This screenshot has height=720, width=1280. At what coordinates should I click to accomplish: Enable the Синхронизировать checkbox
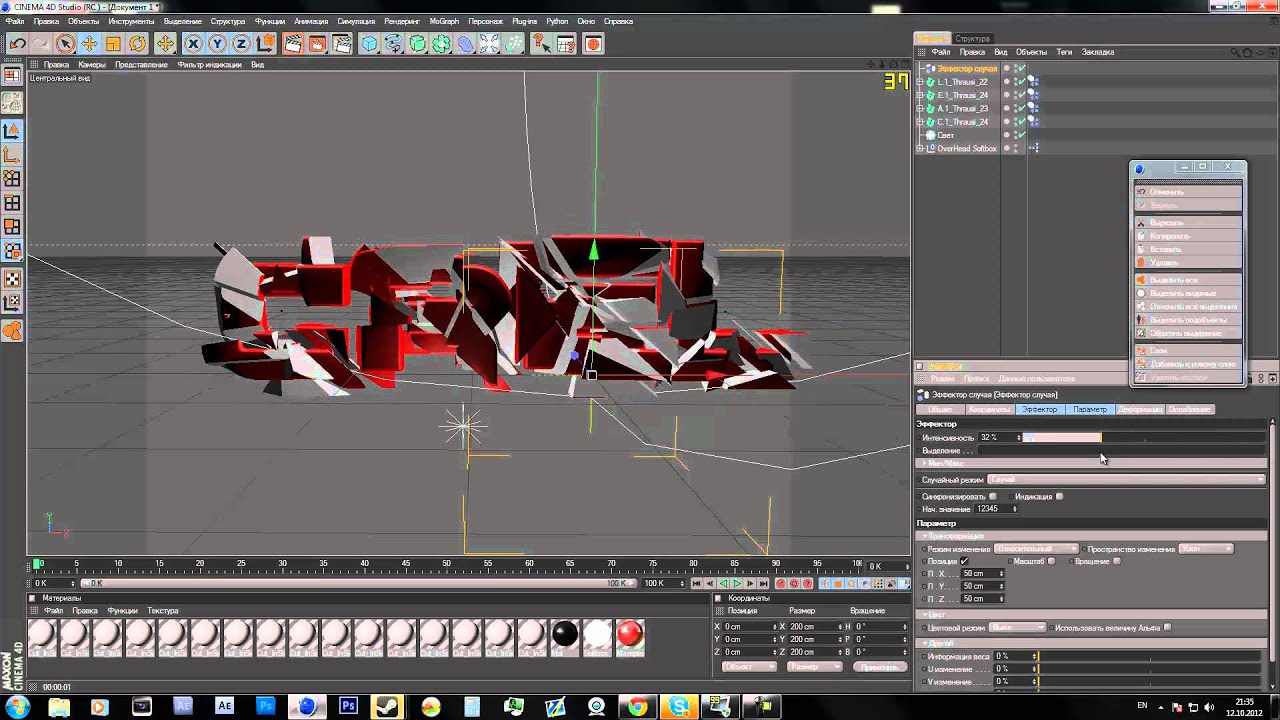coord(993,497)
